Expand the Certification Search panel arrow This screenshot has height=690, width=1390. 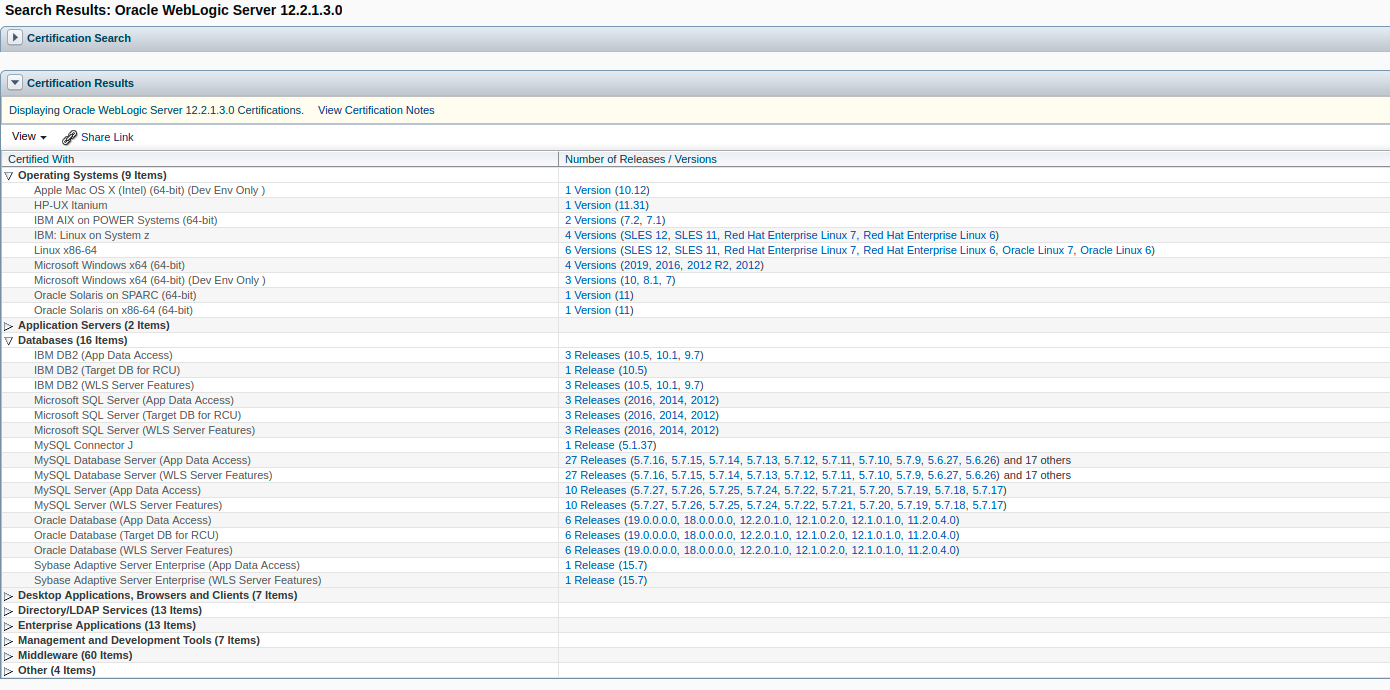pos(15,38)
